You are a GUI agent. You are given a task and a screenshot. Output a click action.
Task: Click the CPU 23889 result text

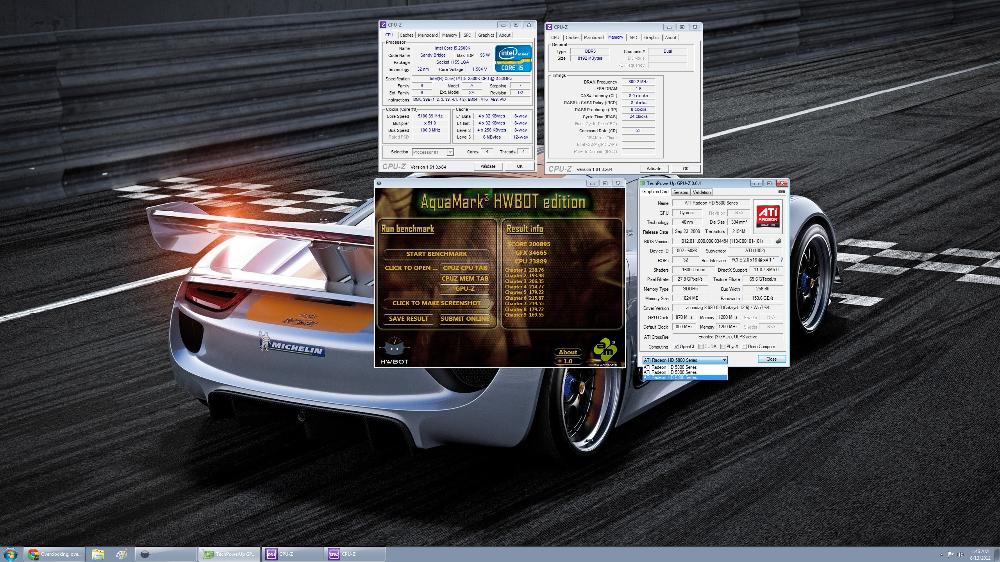pyautogui.click(x=532, y=261)
